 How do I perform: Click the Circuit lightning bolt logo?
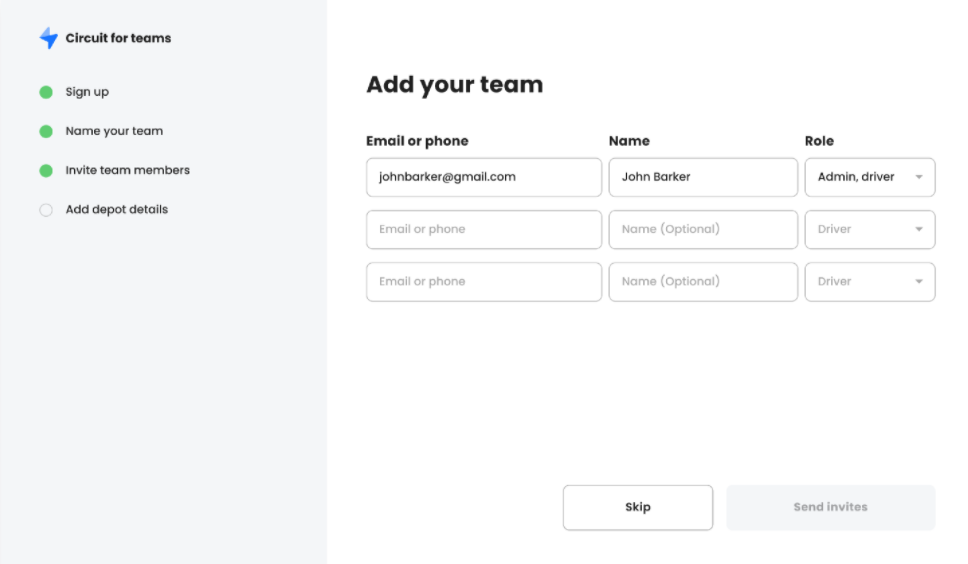[x=49, y=38]
